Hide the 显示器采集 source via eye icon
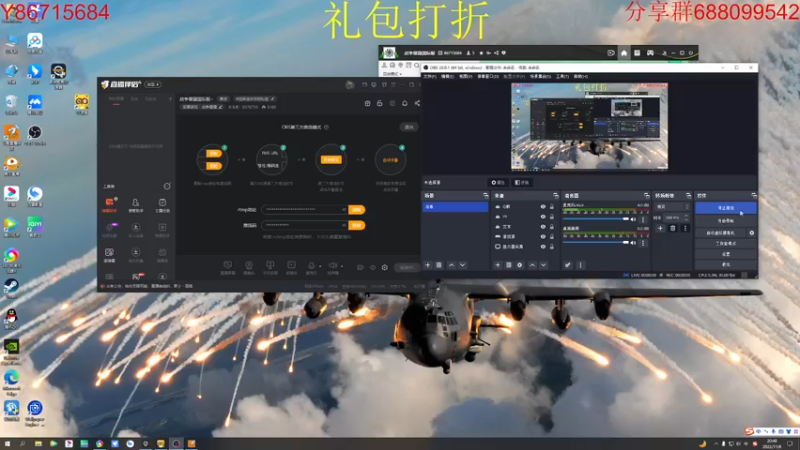Image resolution: width=800 pixels, height=450 pixels. click(543, 246)
